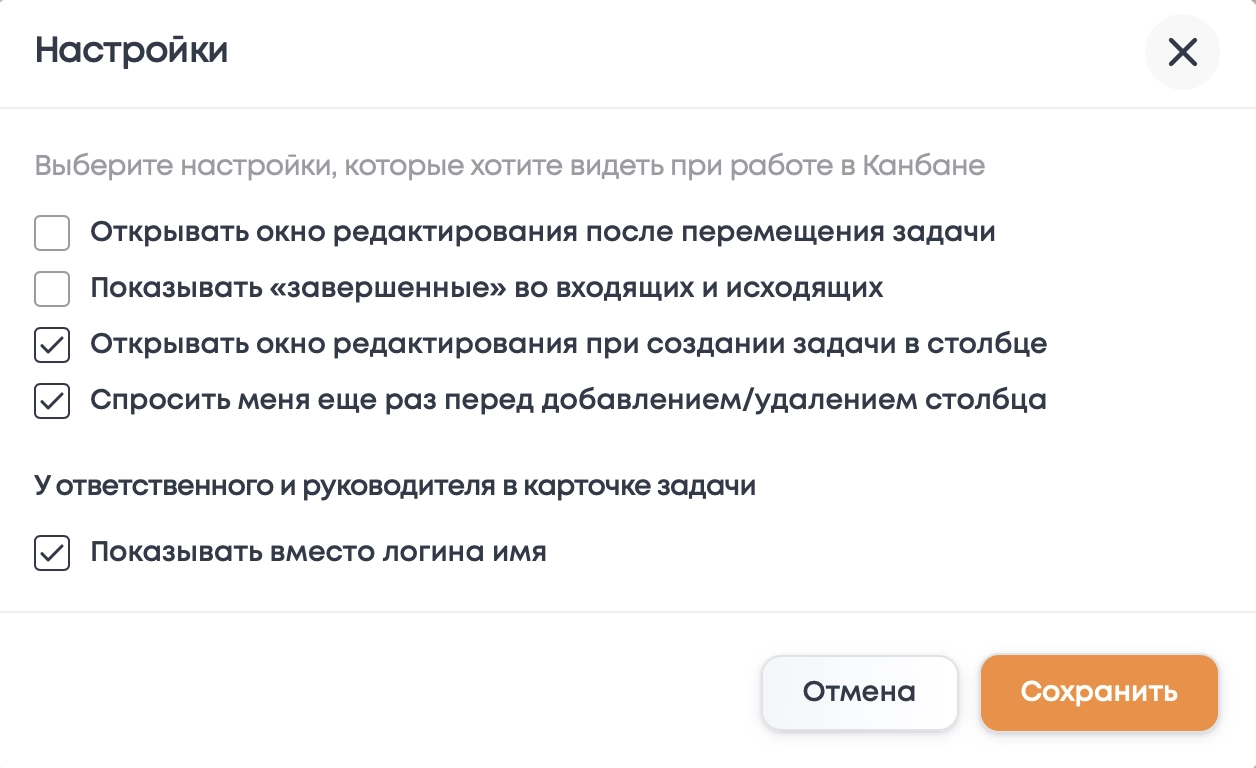Uncheck edit window on task creation checkbox
Image resolution: width=1256 pixels, height=768 pixels.
[52, 346]
